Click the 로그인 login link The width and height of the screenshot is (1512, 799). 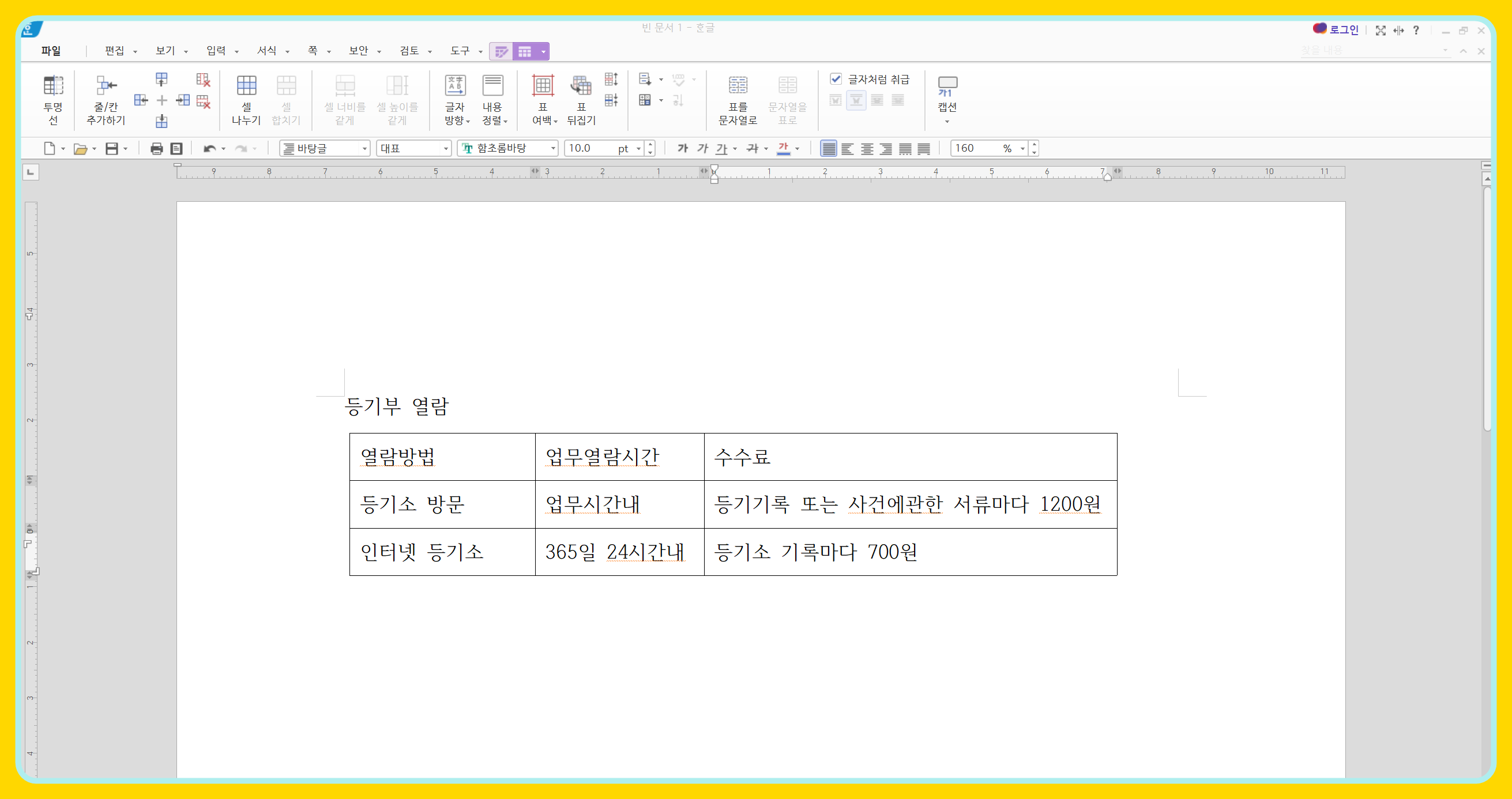1344,30
